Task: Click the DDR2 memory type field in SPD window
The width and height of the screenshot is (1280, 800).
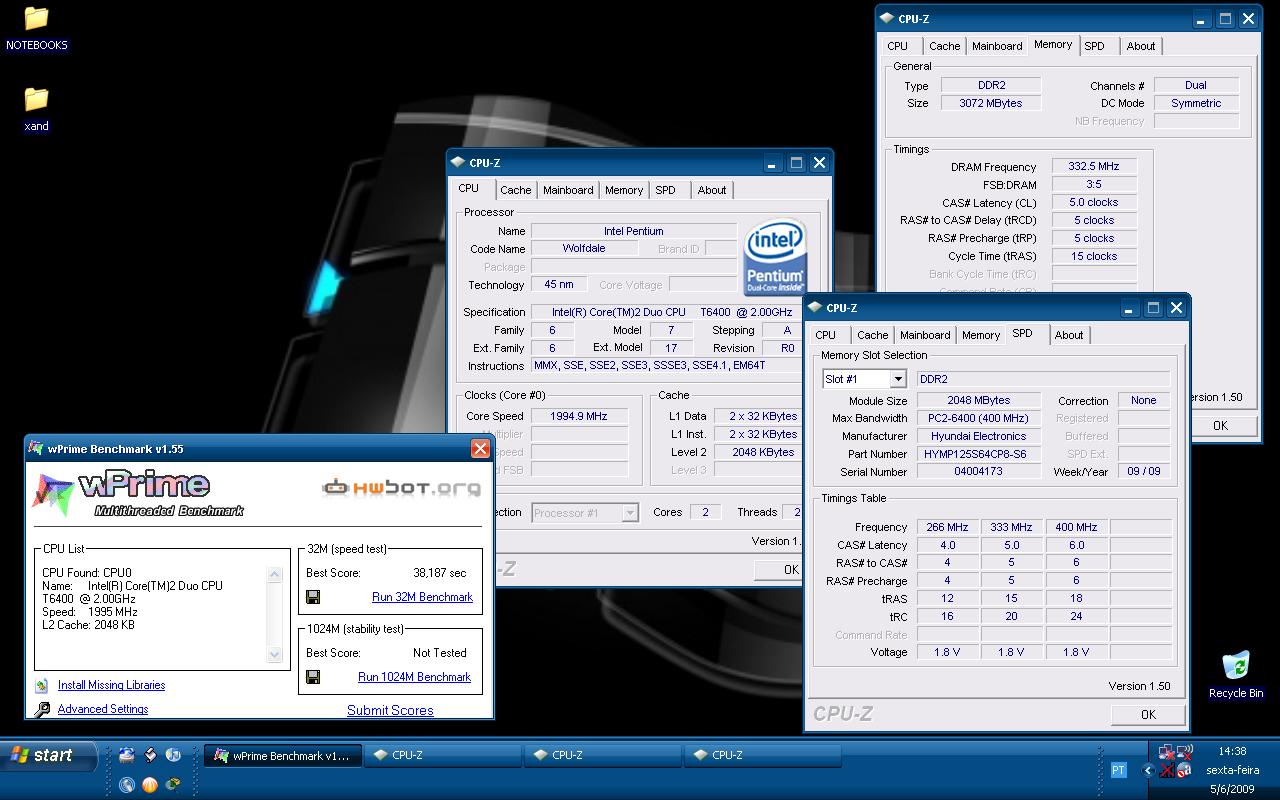Action: coord(1043,379)
